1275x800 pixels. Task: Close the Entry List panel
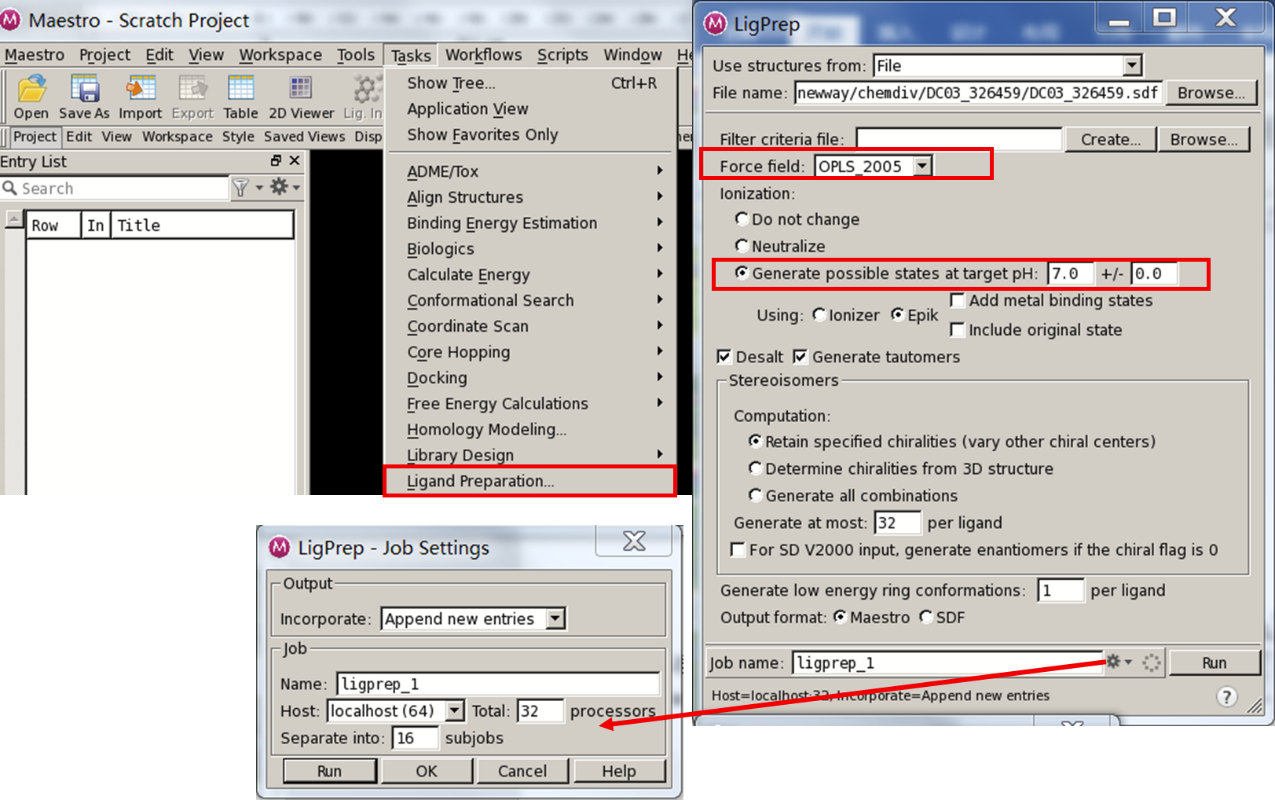click(x=294, y=161)
